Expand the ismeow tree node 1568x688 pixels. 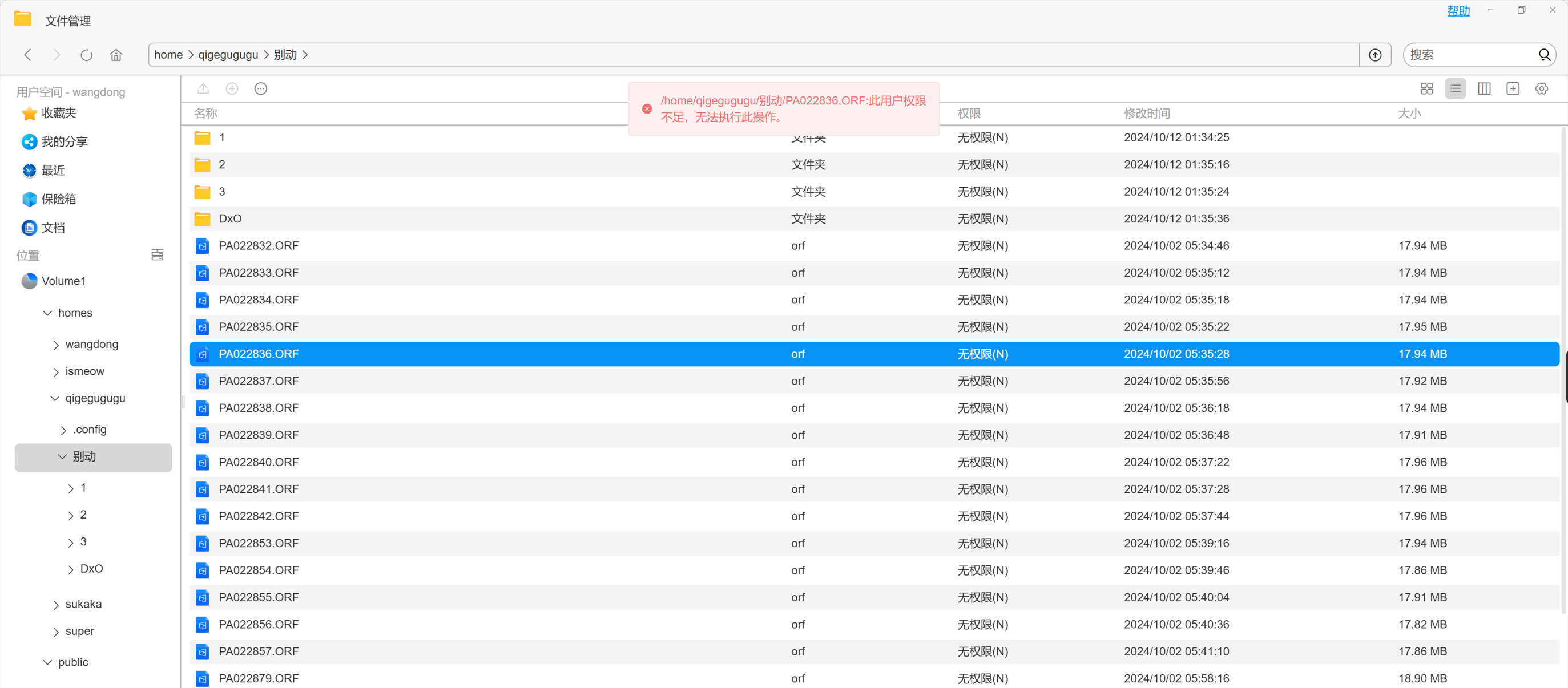click(x=56, y=372)
